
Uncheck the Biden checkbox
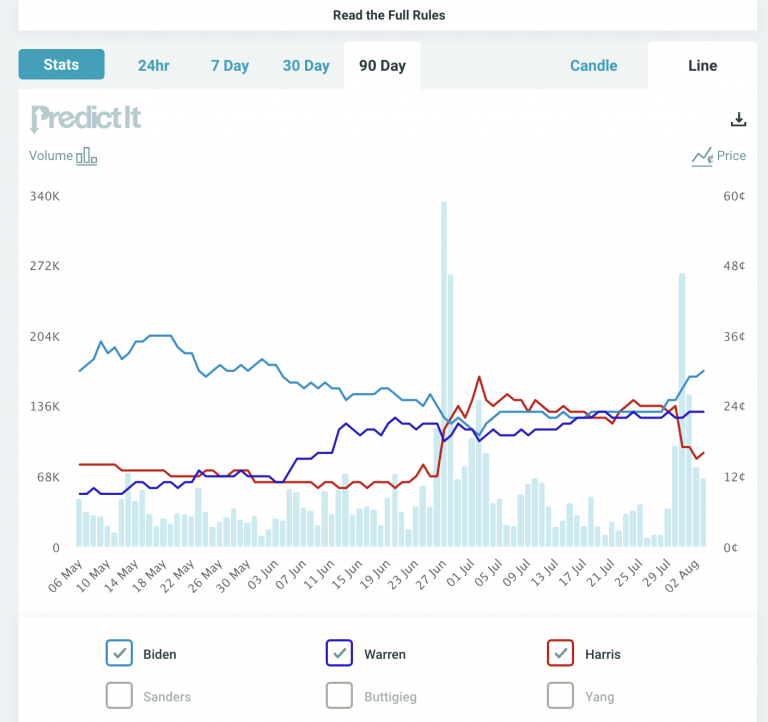coord(119,653)
